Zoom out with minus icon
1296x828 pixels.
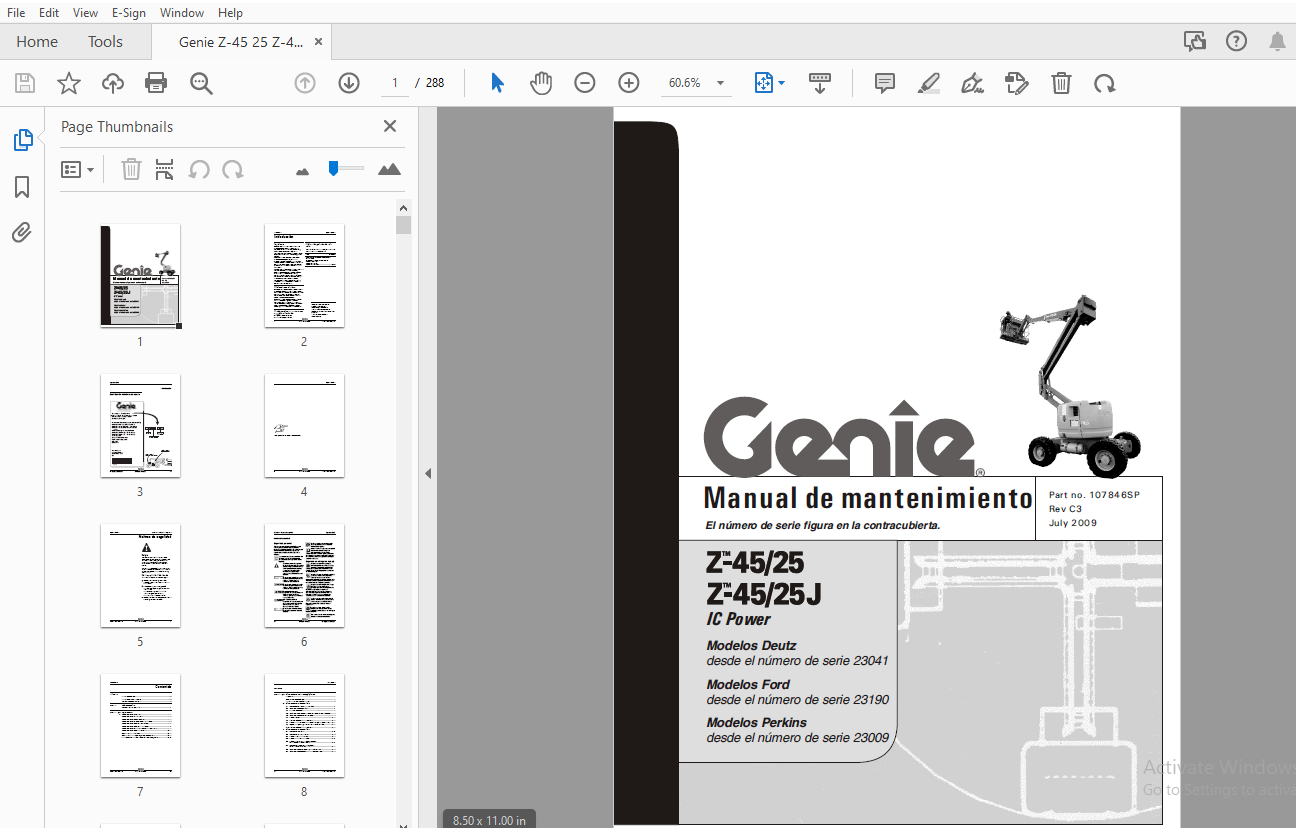(x=585, y=83)
